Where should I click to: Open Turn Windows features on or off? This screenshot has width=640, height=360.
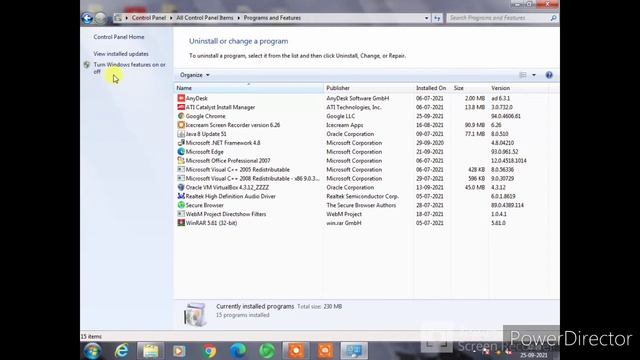[129, 68]
